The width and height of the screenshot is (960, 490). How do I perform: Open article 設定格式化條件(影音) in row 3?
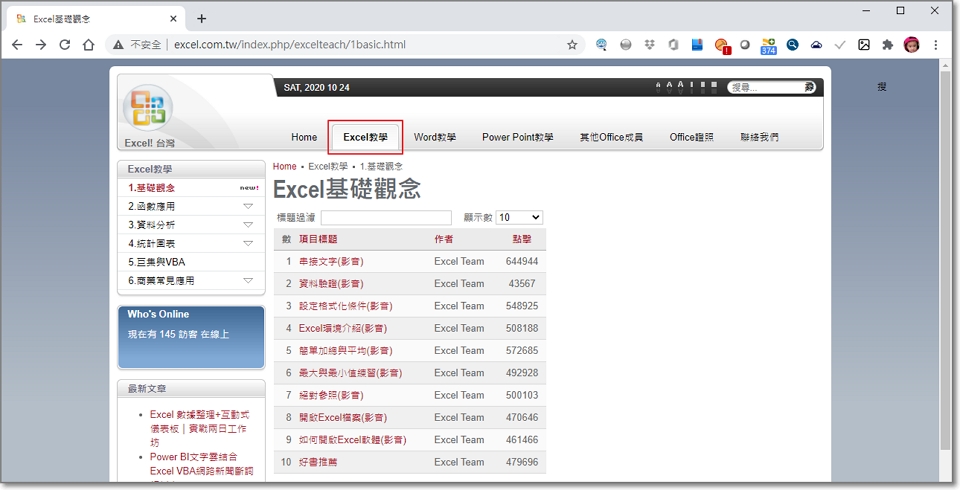tap(345, 306)
